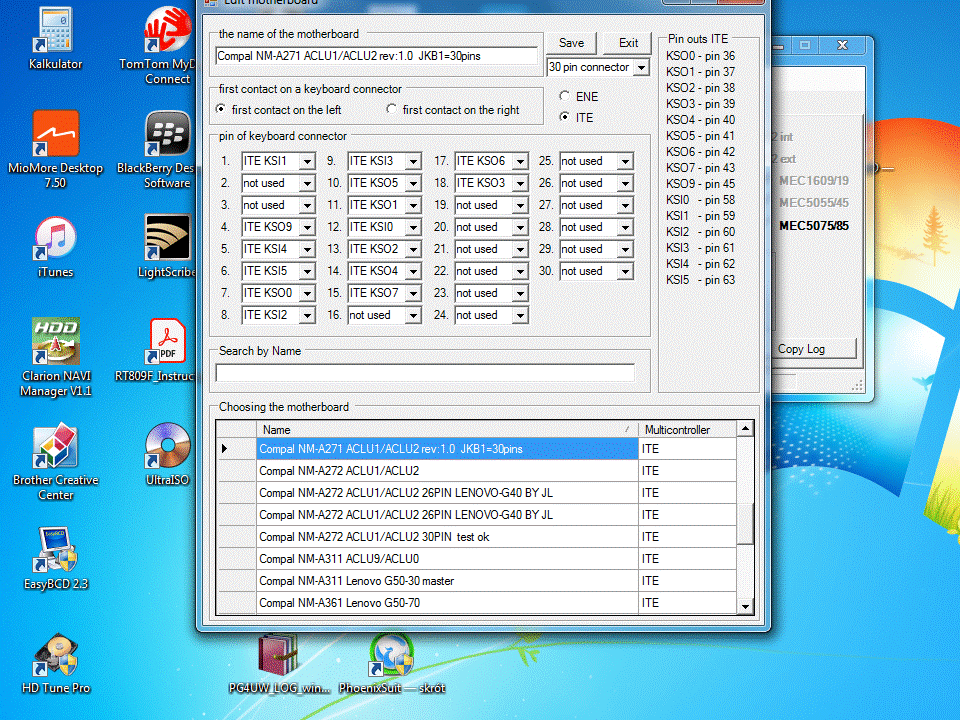
Task: Open Brother Creative Center shortcut
Action: pyautogui.click(x=55, y=461)
